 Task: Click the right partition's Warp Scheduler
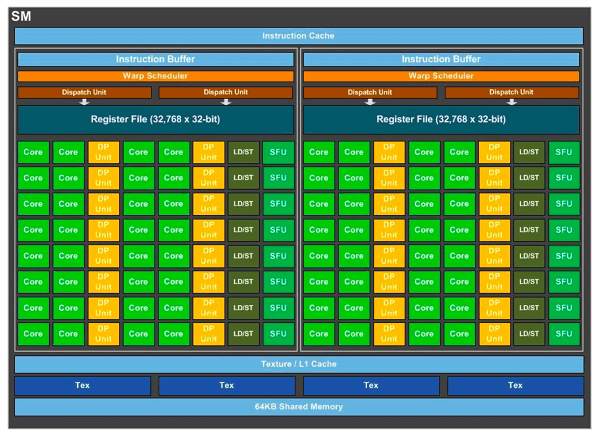pos(441,75)
